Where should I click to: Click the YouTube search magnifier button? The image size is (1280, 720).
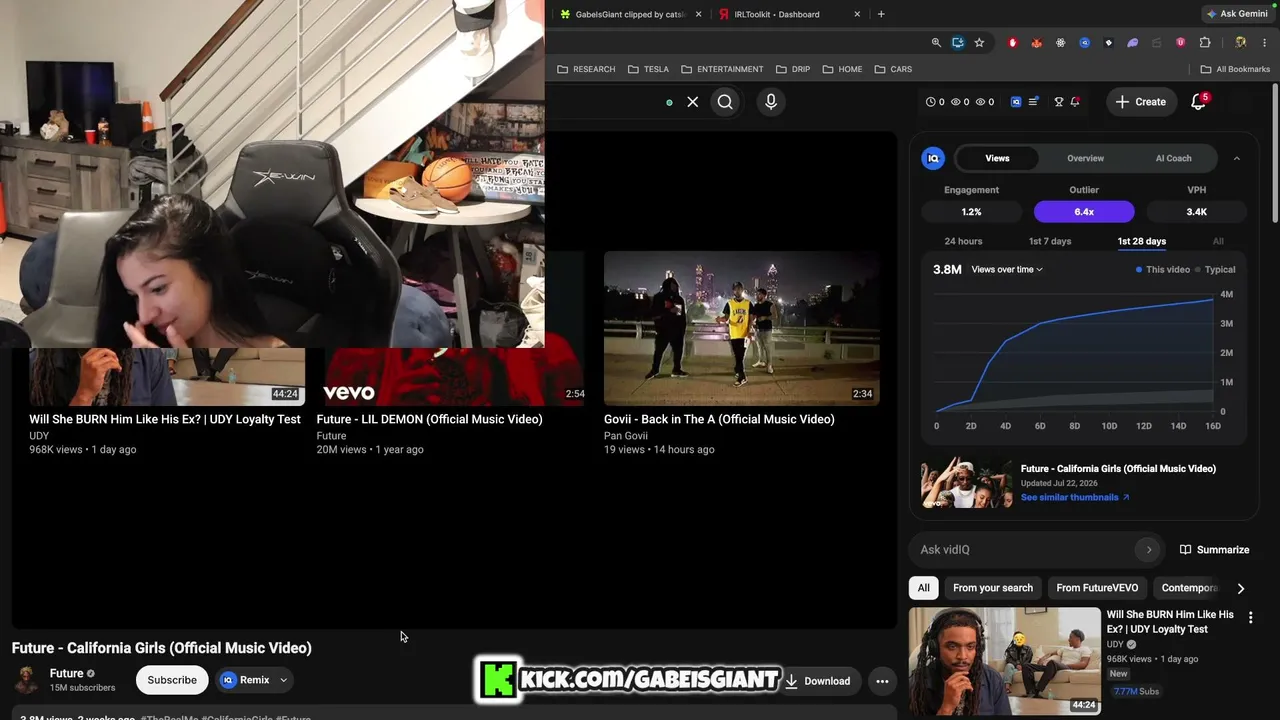pyautogui.click(x=725, y=101)
